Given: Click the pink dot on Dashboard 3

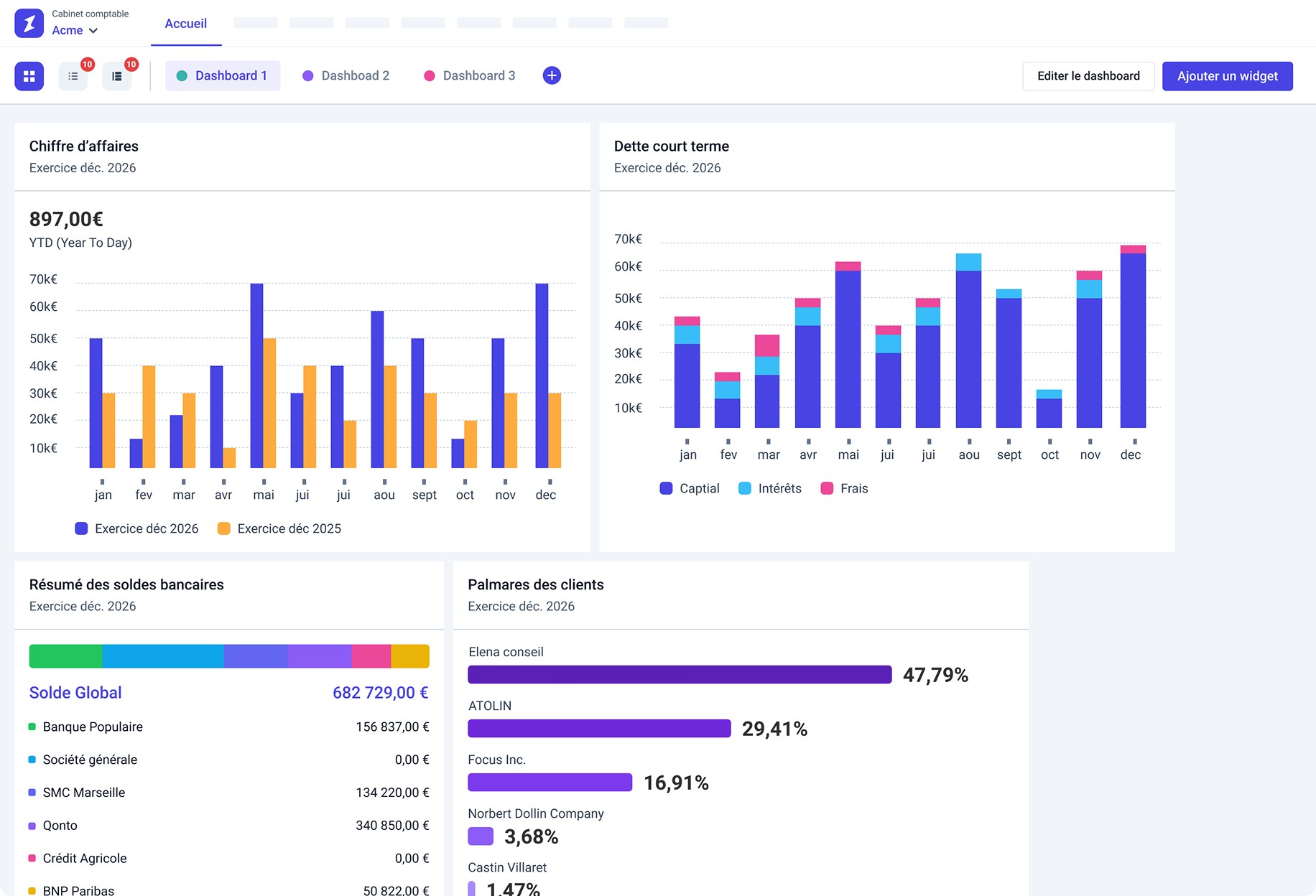Looking at the screenshot, I should tap(430, 75).
